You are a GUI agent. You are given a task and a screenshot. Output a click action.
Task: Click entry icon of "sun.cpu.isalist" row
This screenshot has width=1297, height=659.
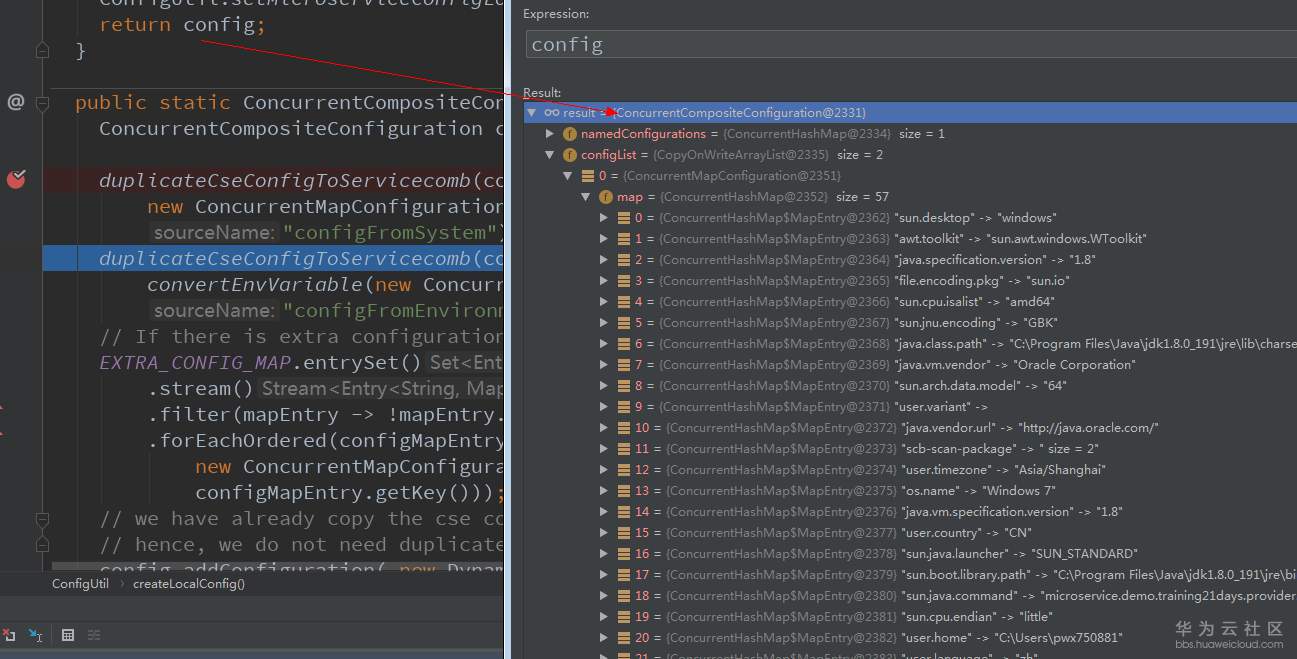(x=624, y=302)
